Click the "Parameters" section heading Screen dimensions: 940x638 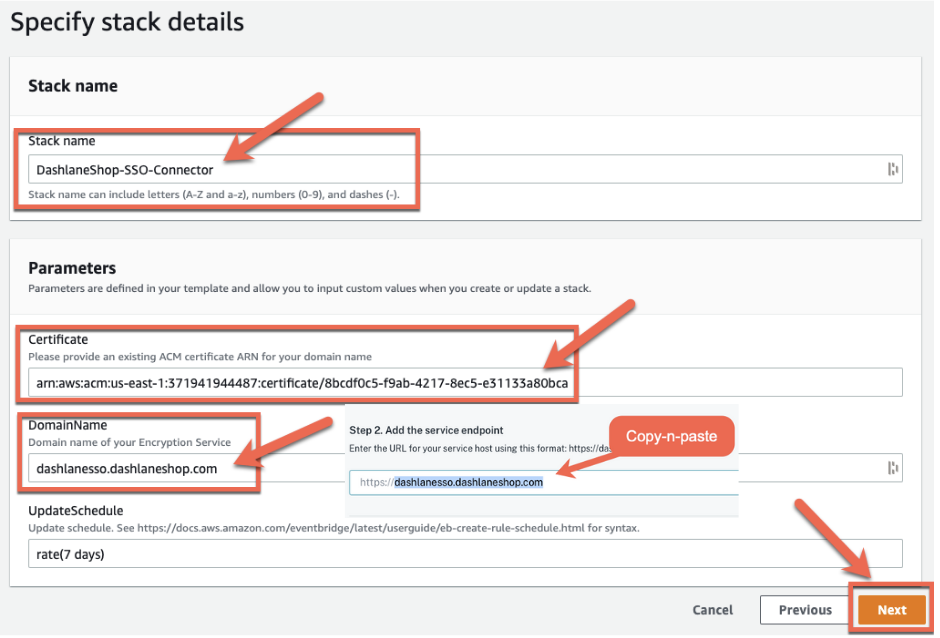[x=72, y=267]
